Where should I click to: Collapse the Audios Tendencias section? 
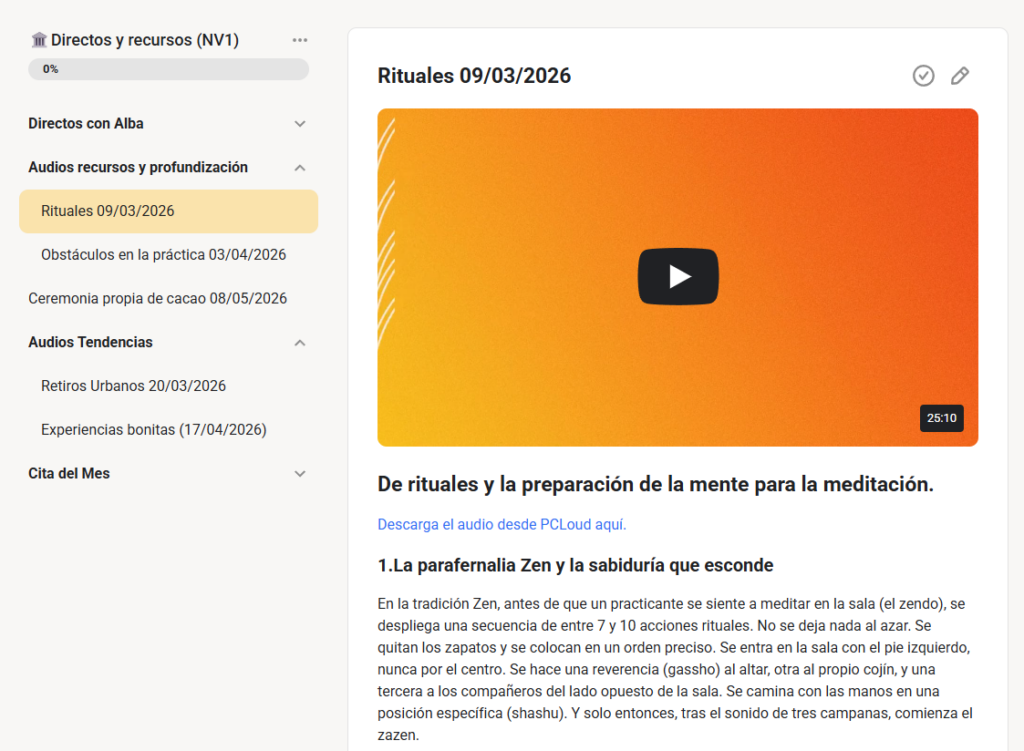(x=300, y=343)
